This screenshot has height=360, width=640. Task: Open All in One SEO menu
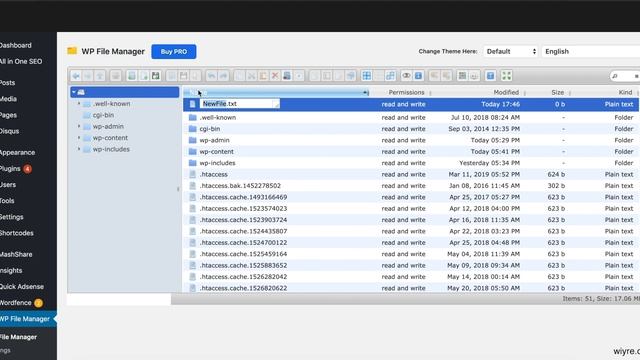(x=21, y=62)
